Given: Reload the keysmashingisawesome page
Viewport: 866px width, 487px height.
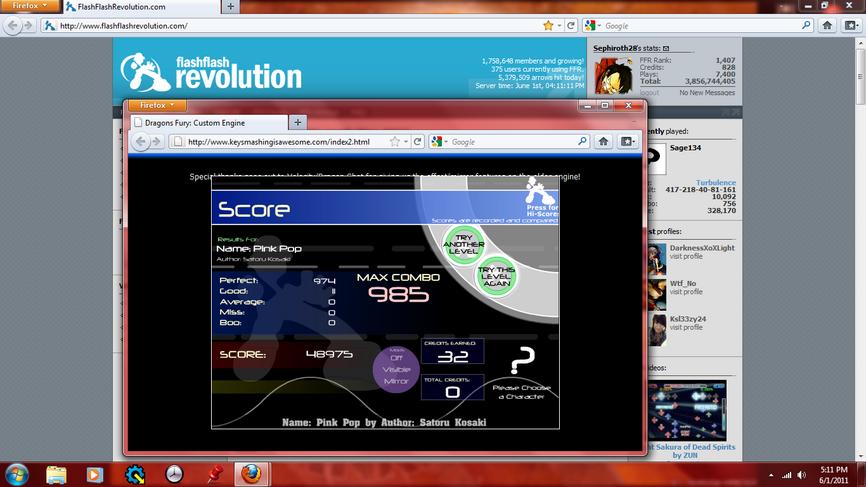Looking at the screenshot, I should click(418, 142).
